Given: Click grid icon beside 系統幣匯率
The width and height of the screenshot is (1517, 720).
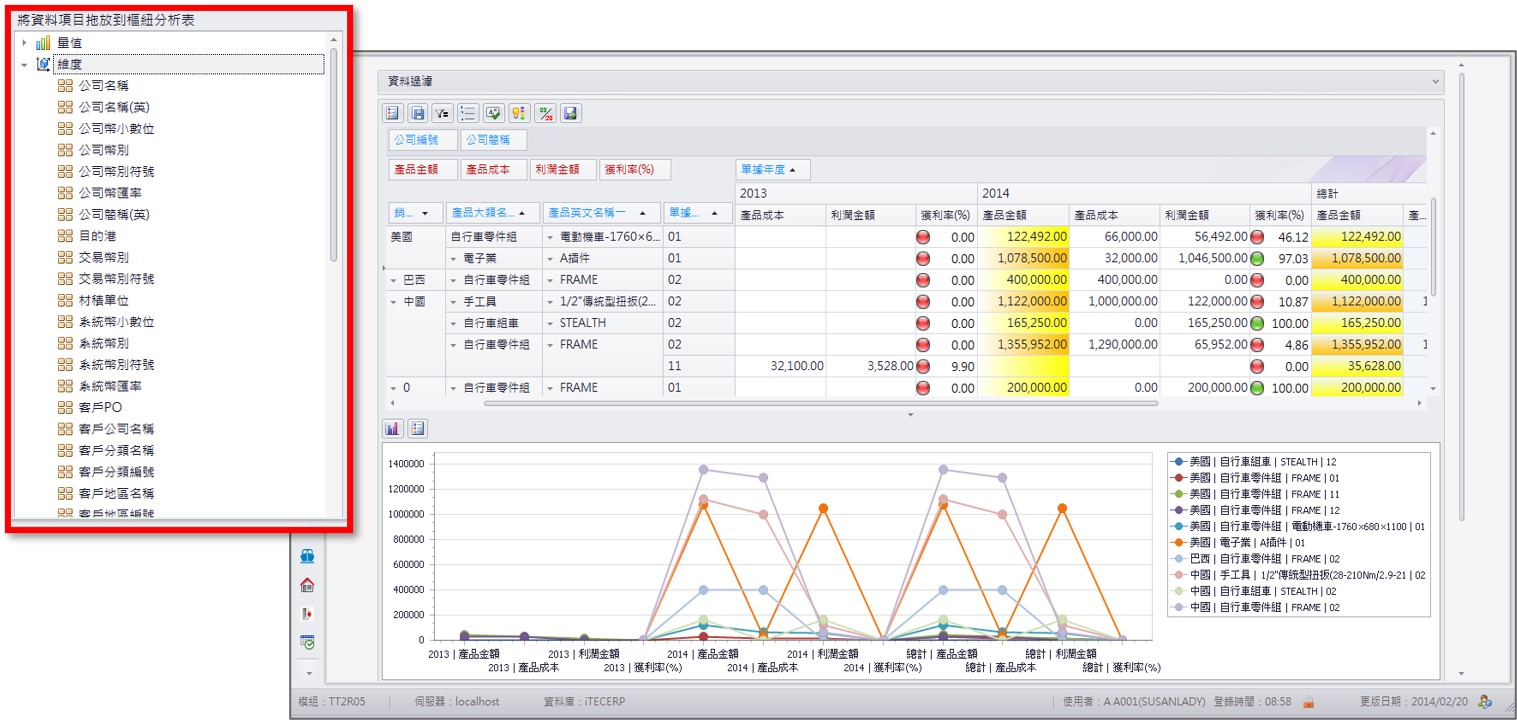Looking at the screenshot, I should 65,386.
